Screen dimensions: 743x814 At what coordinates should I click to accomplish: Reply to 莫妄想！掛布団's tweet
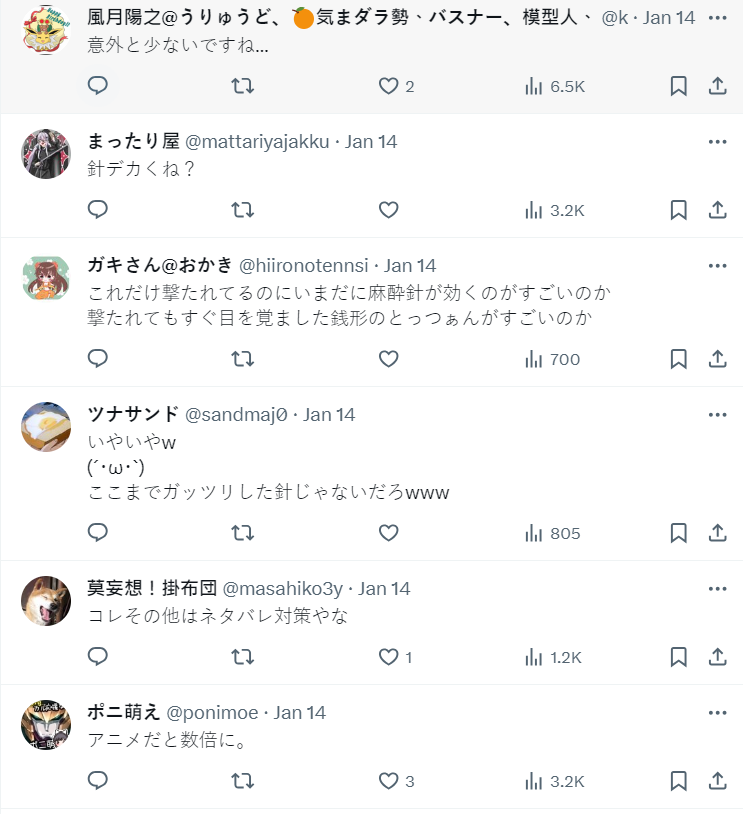98,657
